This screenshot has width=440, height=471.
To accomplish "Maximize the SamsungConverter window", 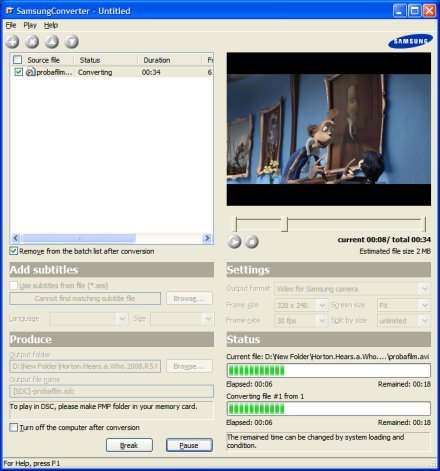I will pos(414,11).
